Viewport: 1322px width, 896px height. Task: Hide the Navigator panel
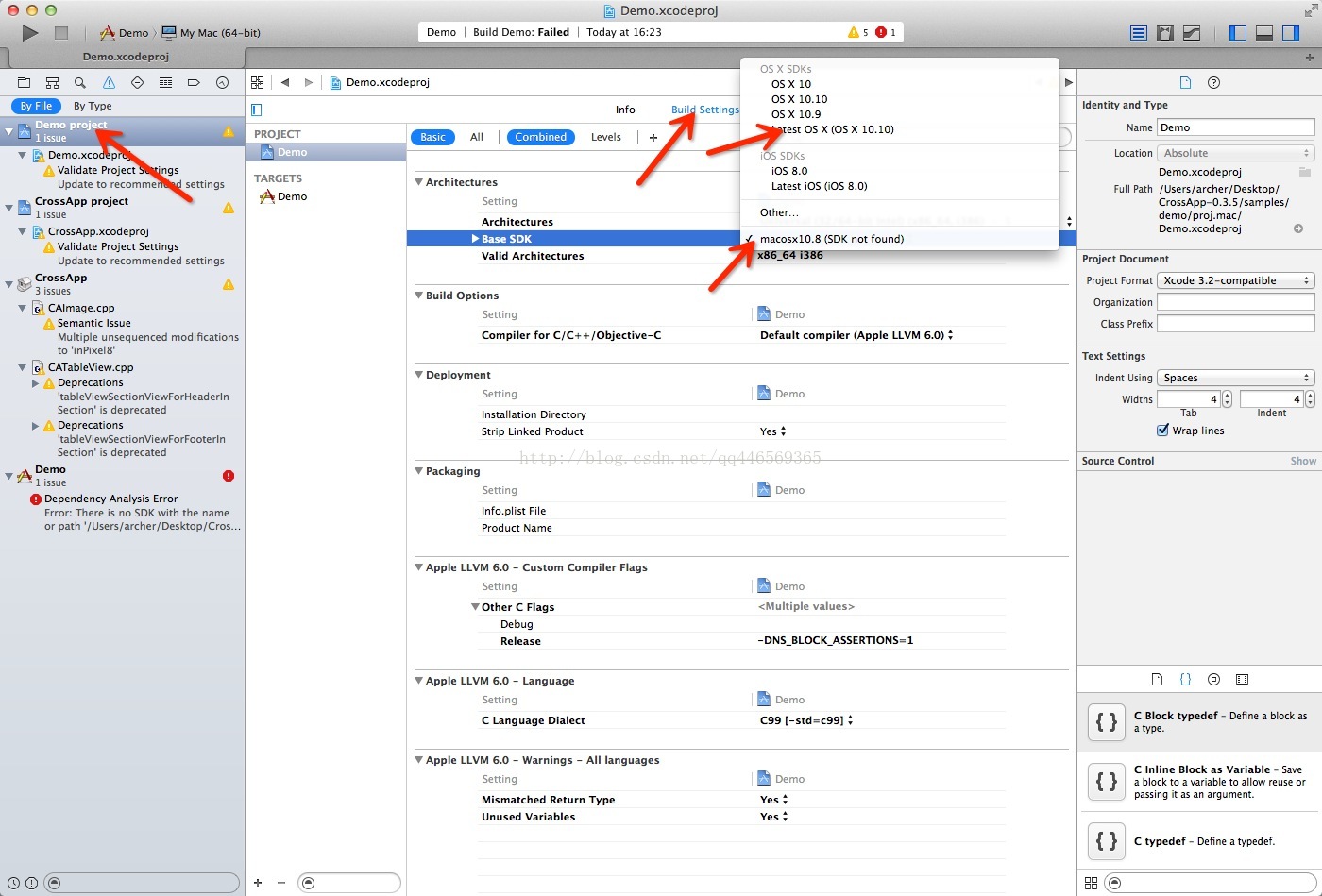point(1238,33)
